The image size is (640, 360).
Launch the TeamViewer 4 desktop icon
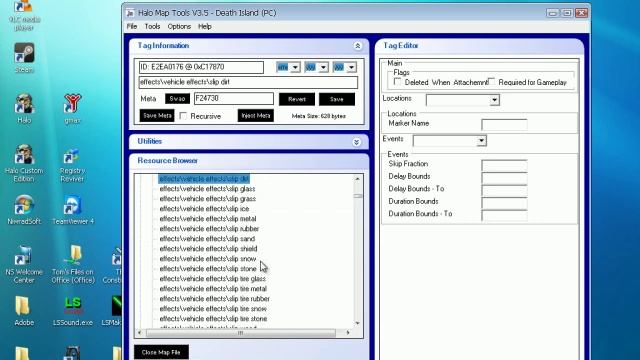point(73,210)
